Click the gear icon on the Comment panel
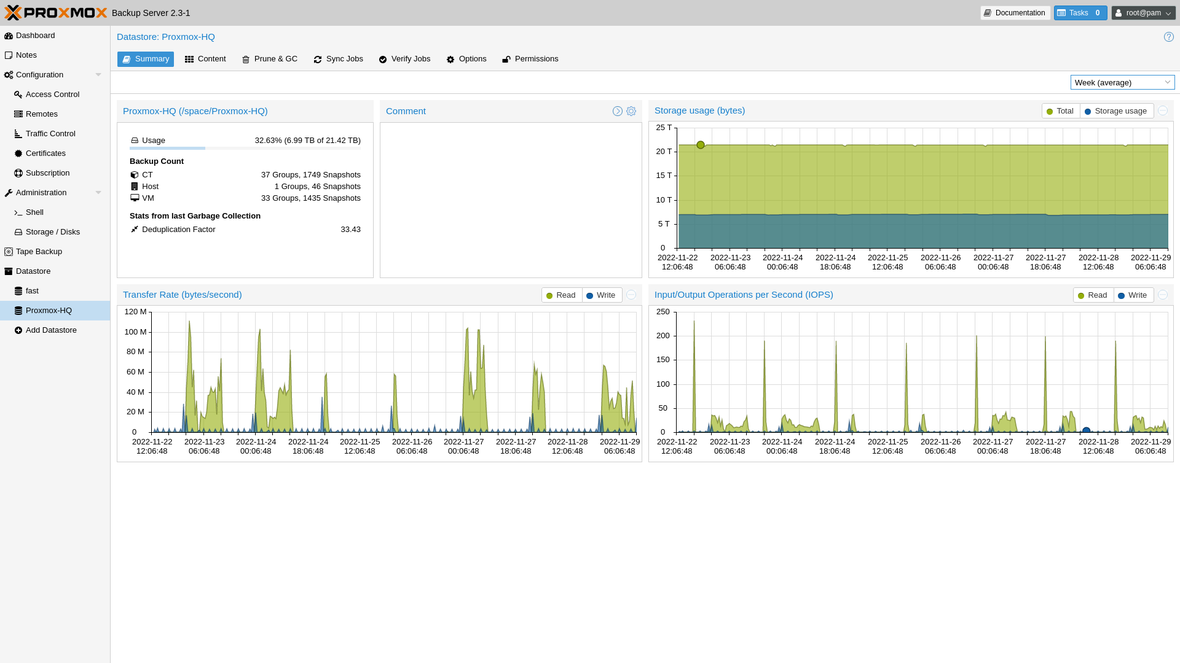 pos(630,111)
